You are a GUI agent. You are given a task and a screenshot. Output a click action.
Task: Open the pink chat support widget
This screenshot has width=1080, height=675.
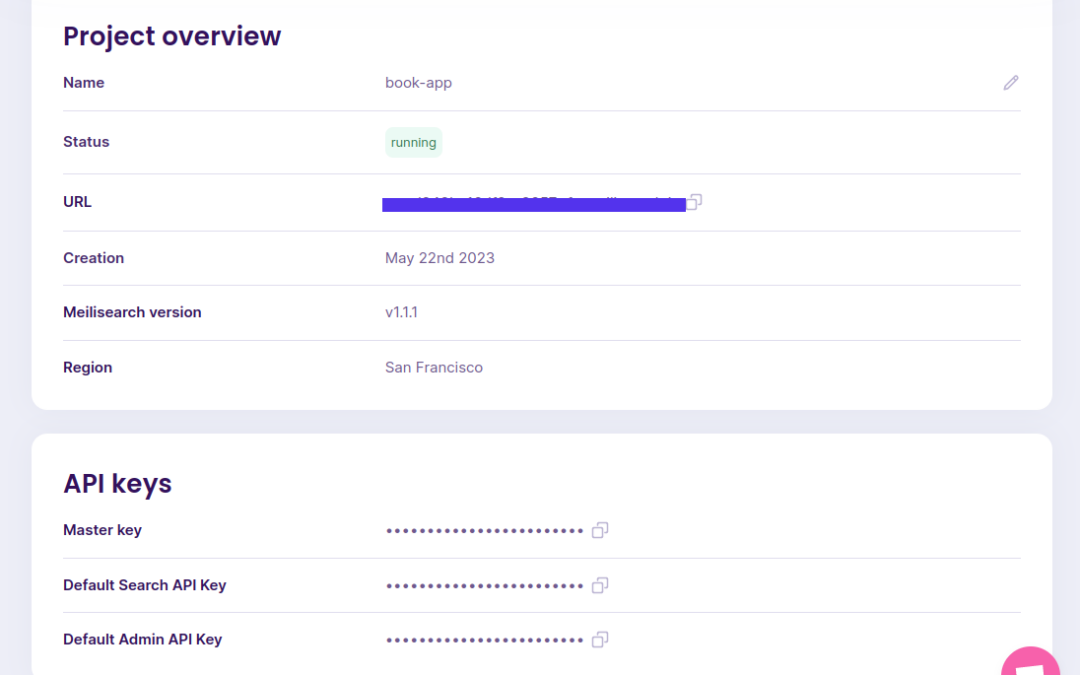(1032, 664)
